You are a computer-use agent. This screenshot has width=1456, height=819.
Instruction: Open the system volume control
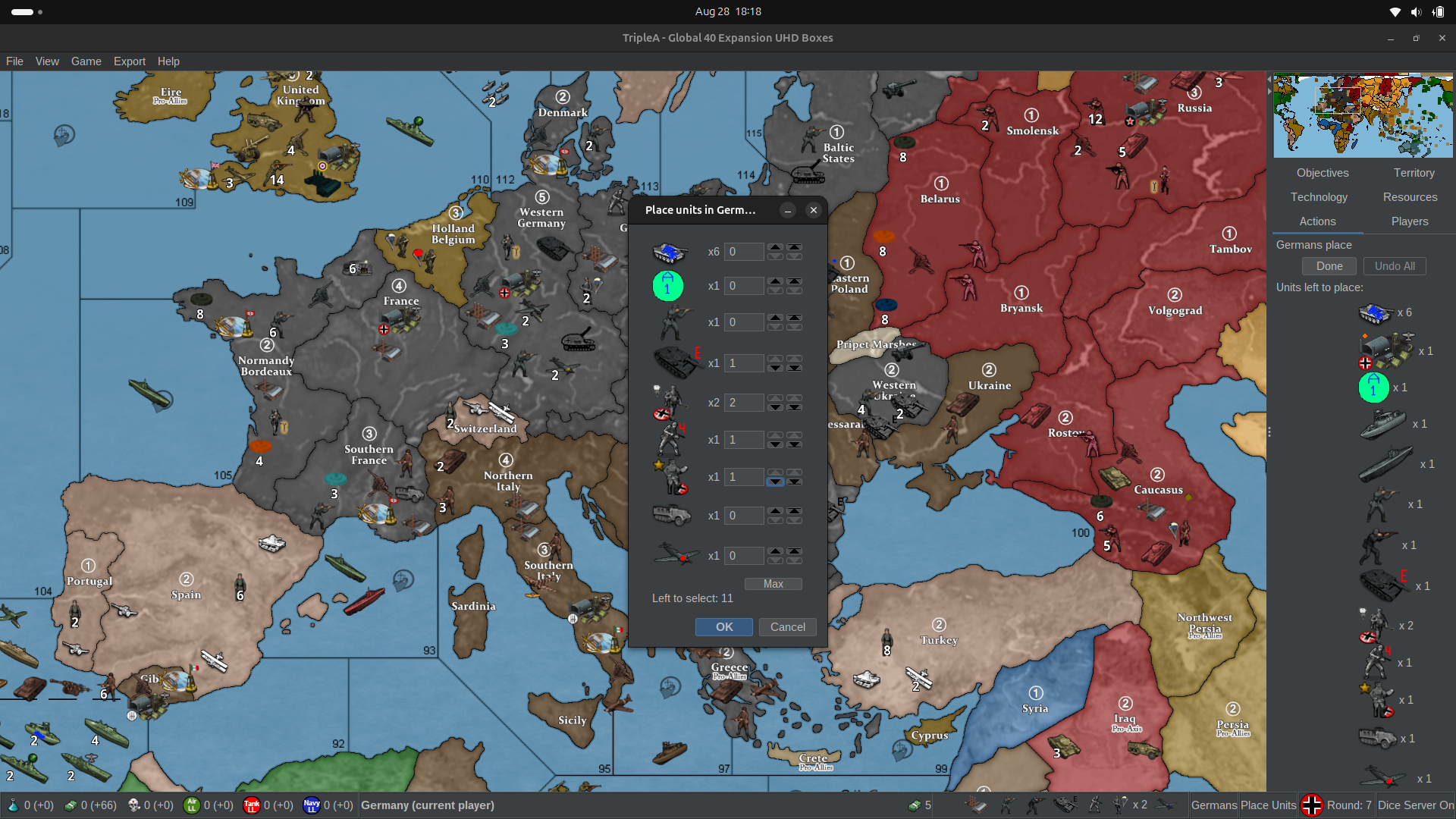[x=1416, y=12]
